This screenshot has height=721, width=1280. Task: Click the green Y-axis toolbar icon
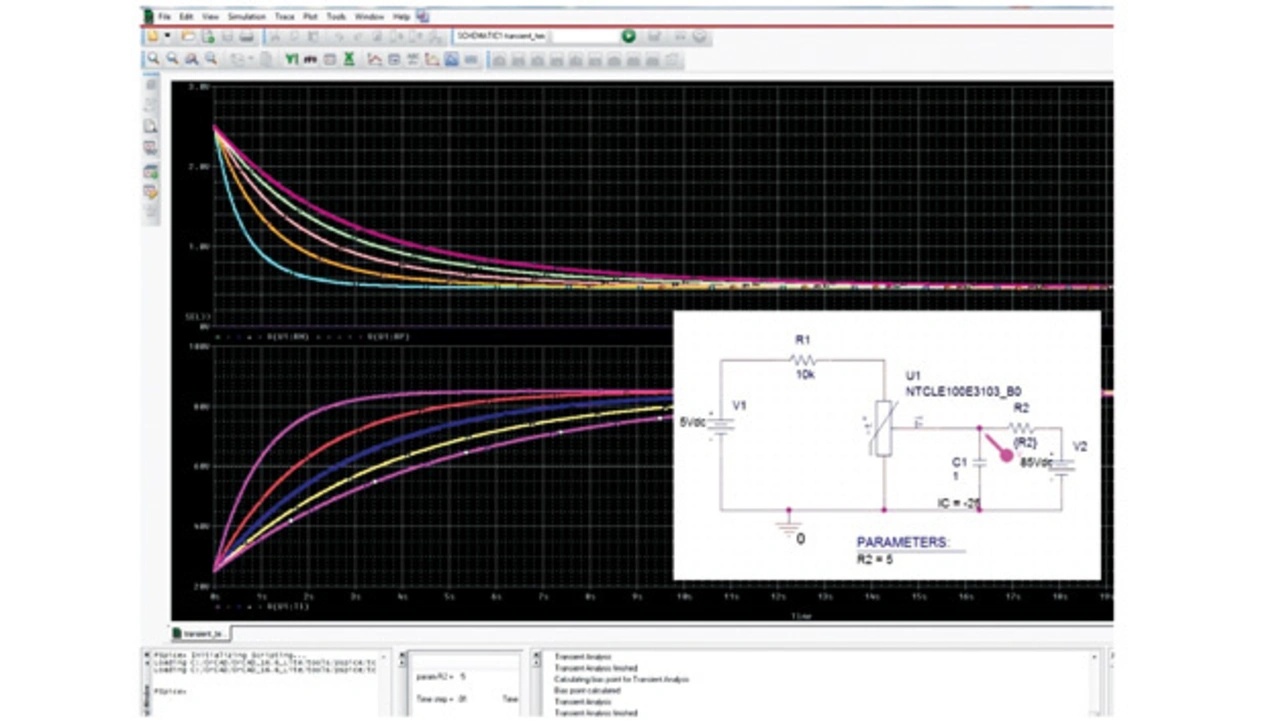pos(291,60)
